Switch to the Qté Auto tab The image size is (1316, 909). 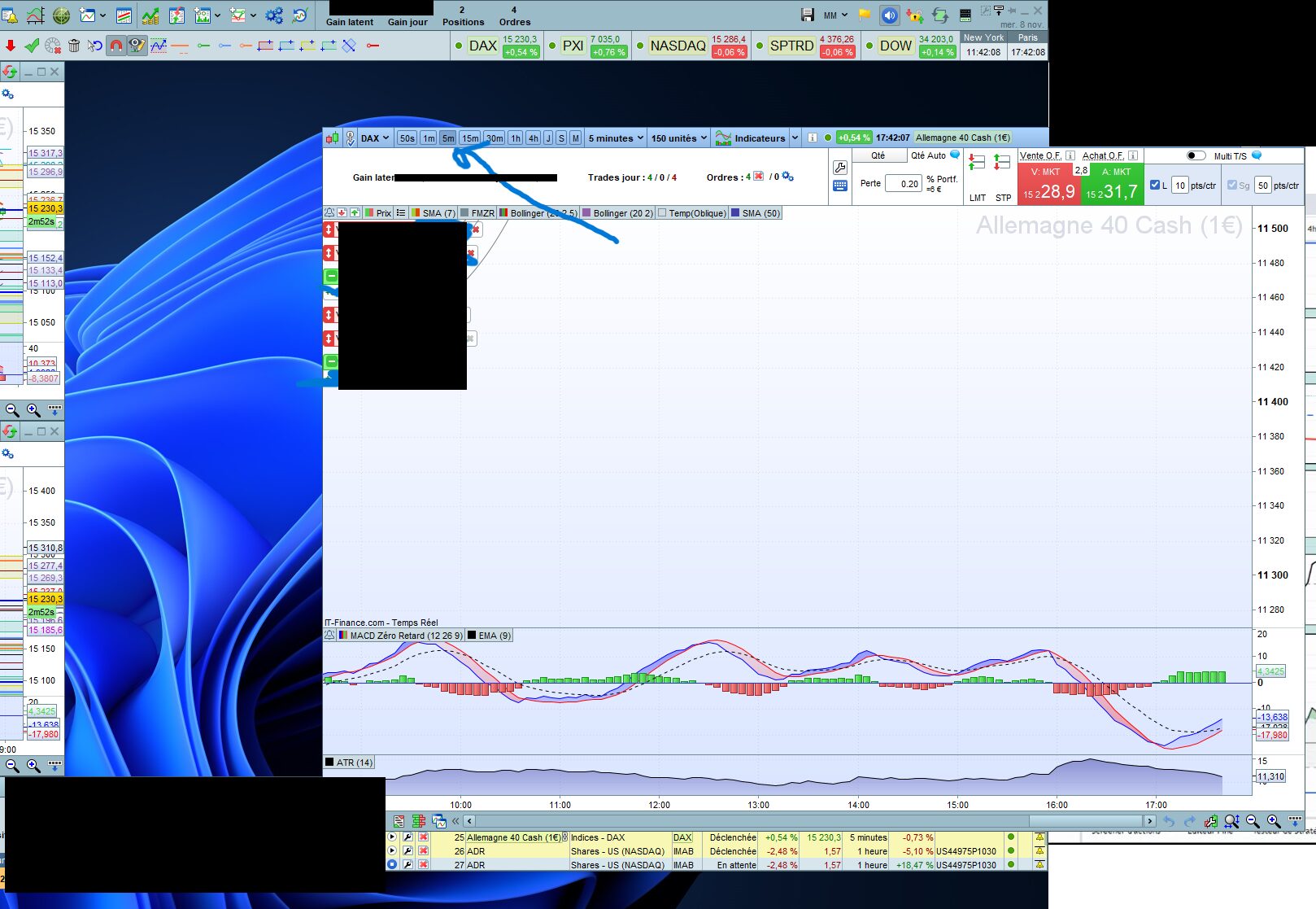click(x=928, y=155)
